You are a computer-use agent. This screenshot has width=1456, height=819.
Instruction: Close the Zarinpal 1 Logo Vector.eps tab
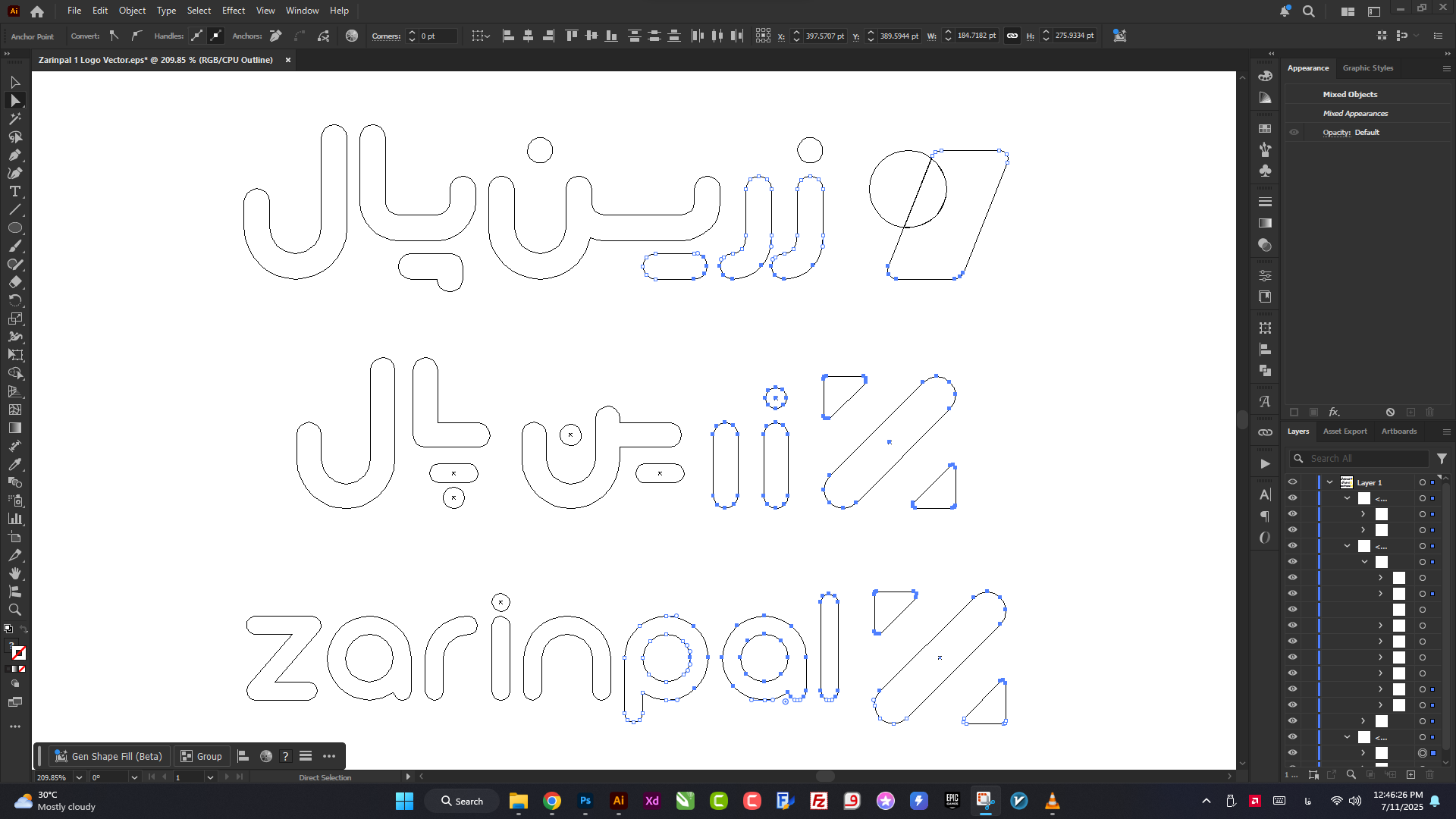288,60
